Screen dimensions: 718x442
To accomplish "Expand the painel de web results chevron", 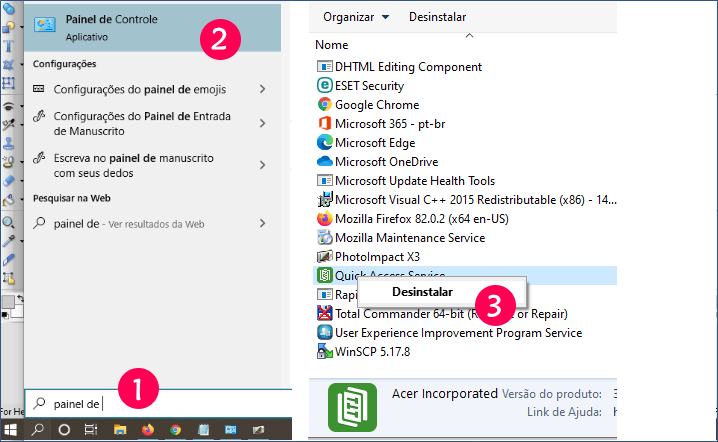I will (262, 223).
